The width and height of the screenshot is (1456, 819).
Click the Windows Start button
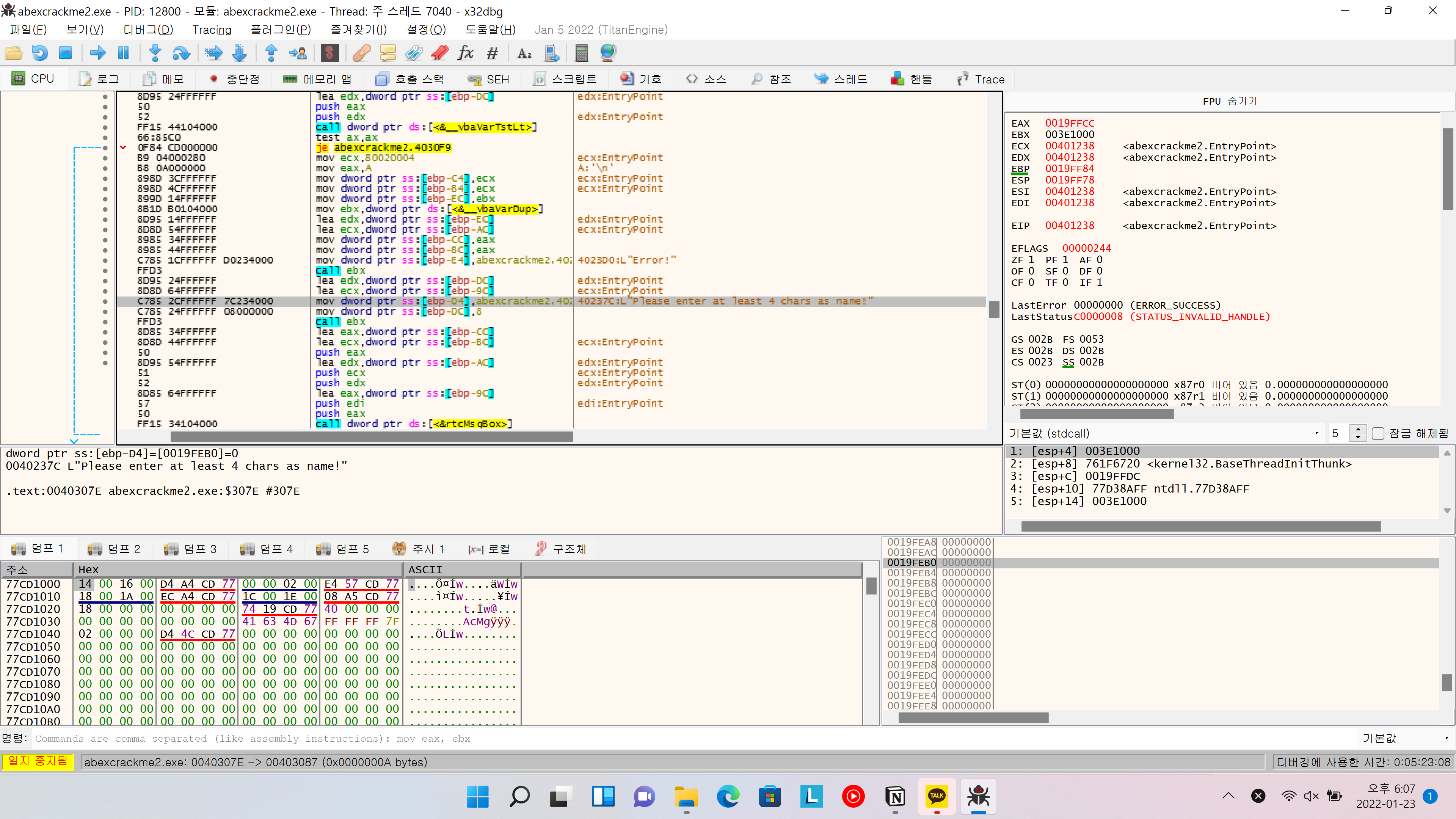click(478, 796)
